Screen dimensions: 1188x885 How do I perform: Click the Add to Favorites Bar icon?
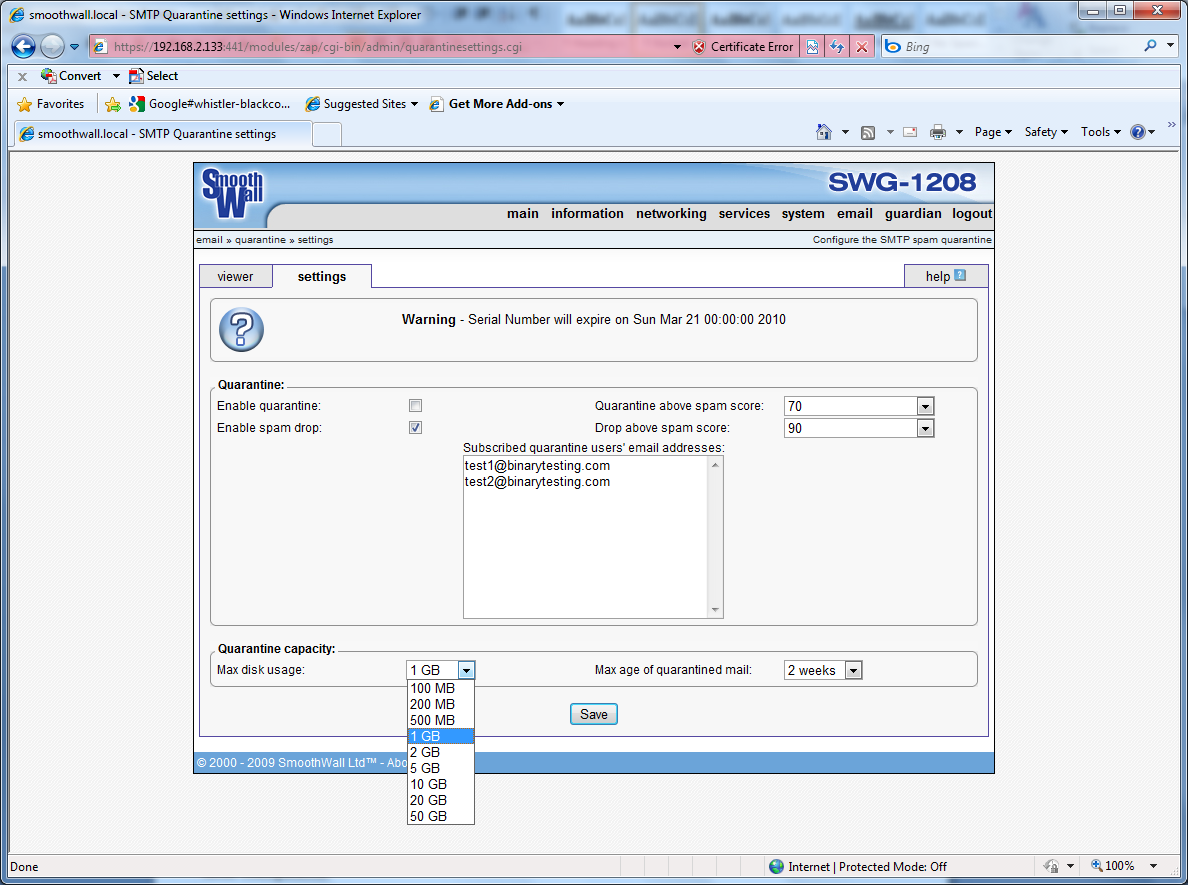point(113,104)
